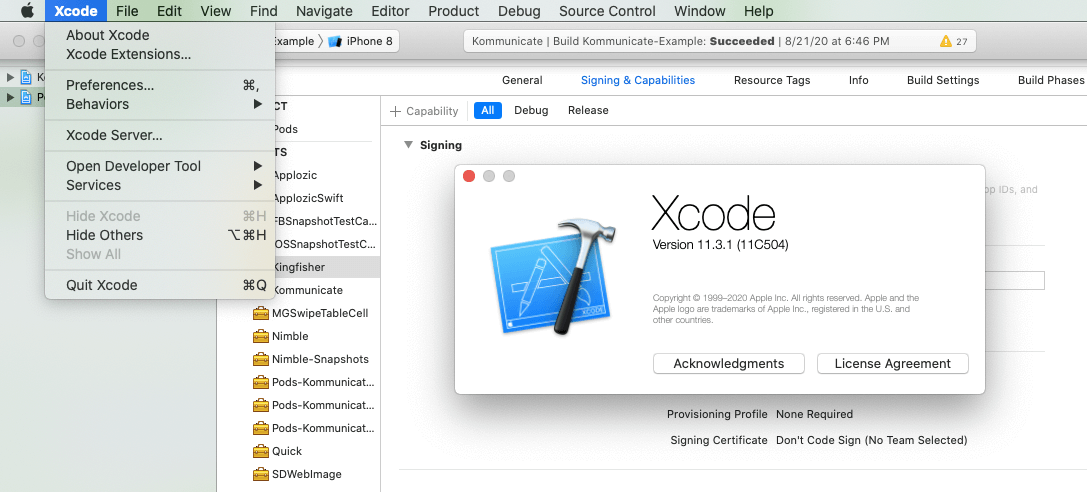Click the Xcode menu title
Image resolution: width=1087 pixels, height=492 pixels.
(x=76, y=11)
